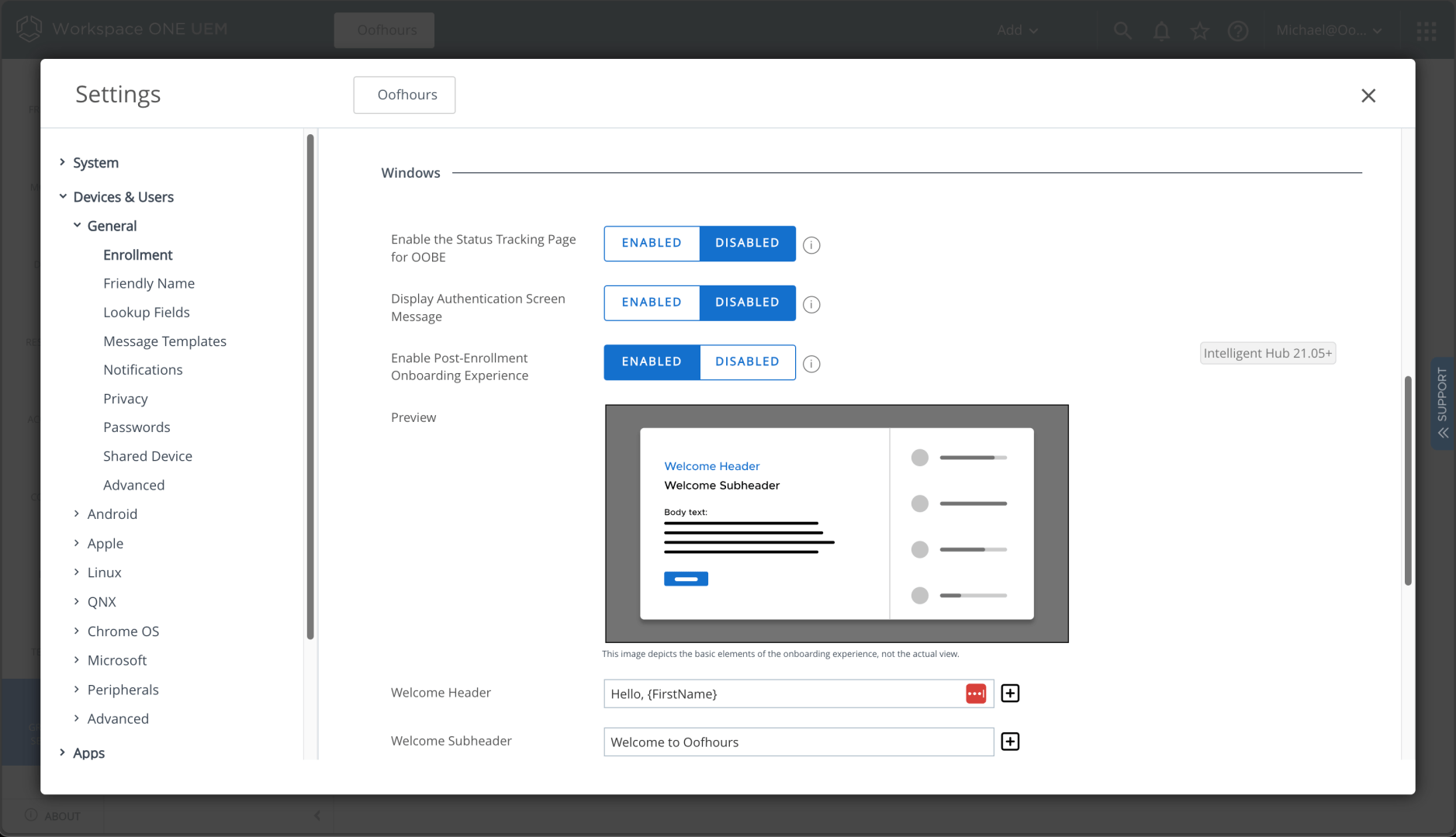The image size is (1456, 837).
Task: Open the Support side panel tab
Action: (x=1442, y=403)
